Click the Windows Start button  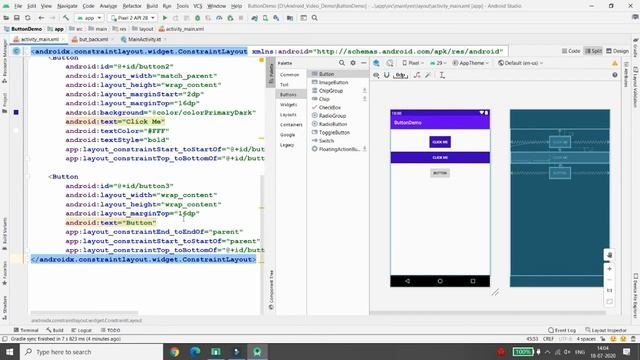coord(9,352)
